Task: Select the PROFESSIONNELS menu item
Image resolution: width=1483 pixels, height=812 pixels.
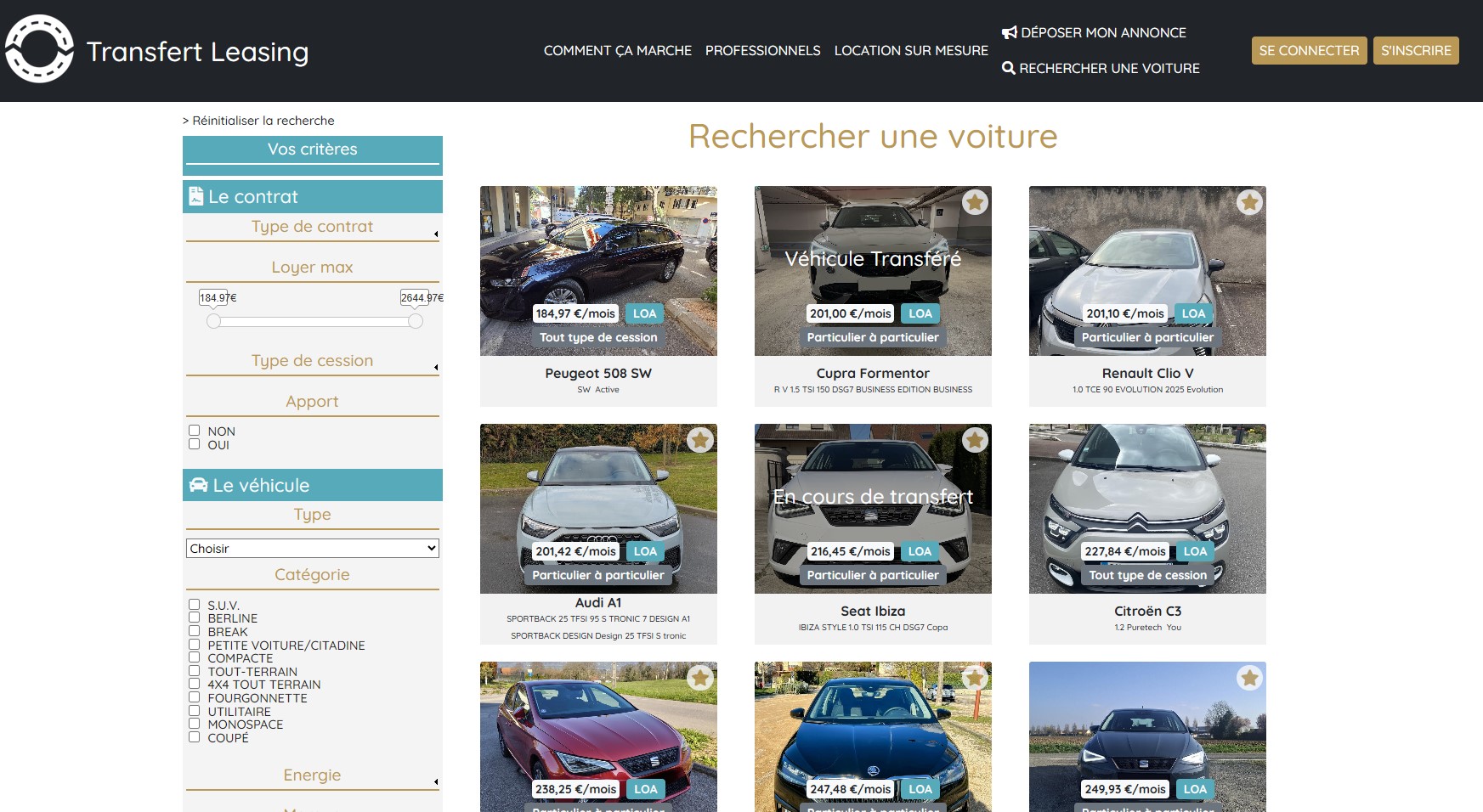Action: pyautogui.click(x=762, y=50)
